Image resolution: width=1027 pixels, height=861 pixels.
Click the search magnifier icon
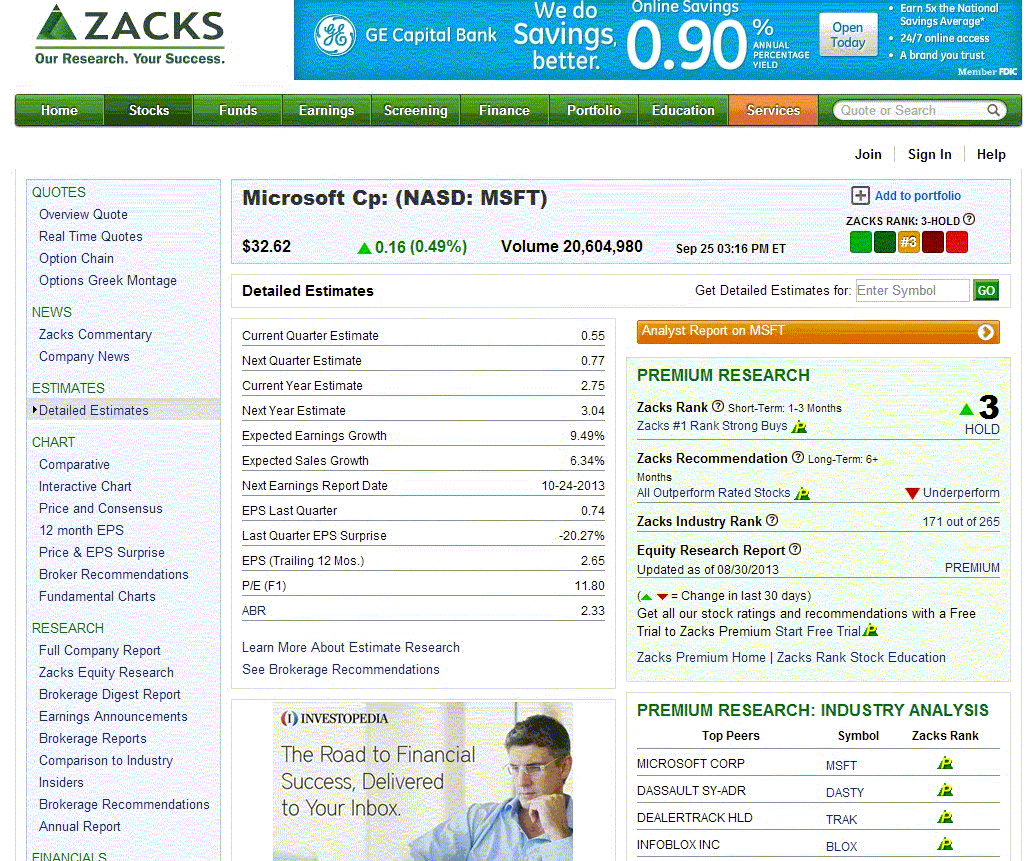pyautogui.click(x=994, y=111)
